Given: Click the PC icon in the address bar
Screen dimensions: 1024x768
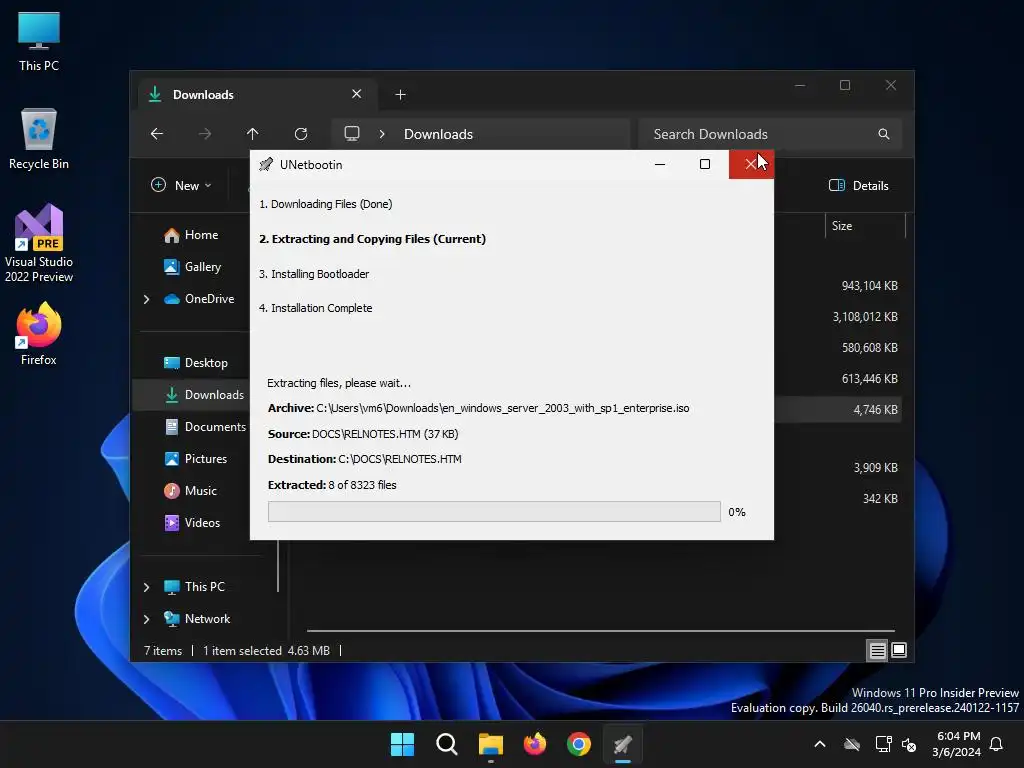Looking at the screenshot, I should [352, 134].
